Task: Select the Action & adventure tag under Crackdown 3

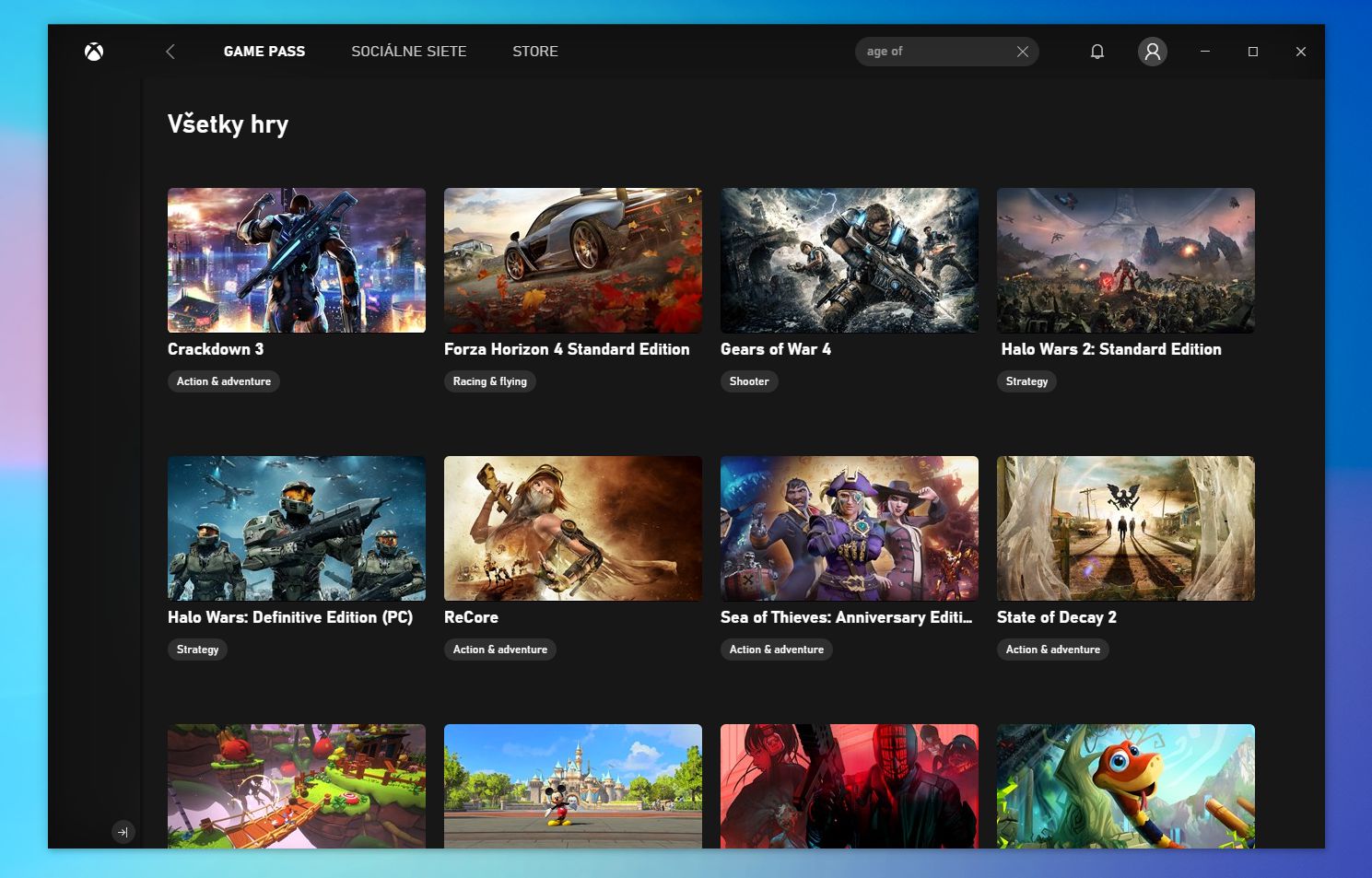Action: coord(224,381)
